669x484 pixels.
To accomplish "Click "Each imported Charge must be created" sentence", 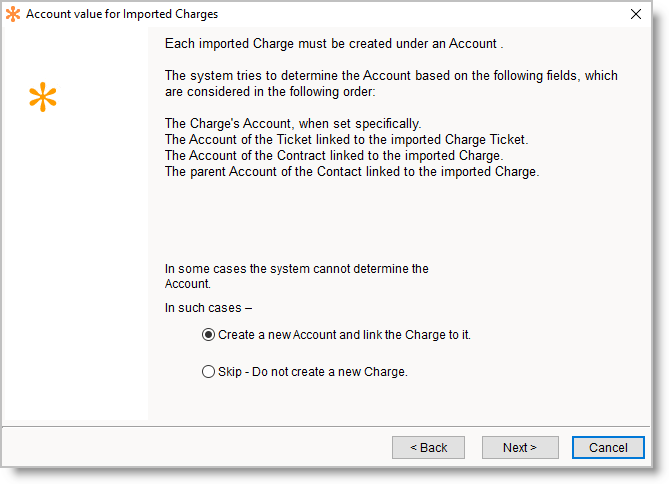I will point(333,45).
